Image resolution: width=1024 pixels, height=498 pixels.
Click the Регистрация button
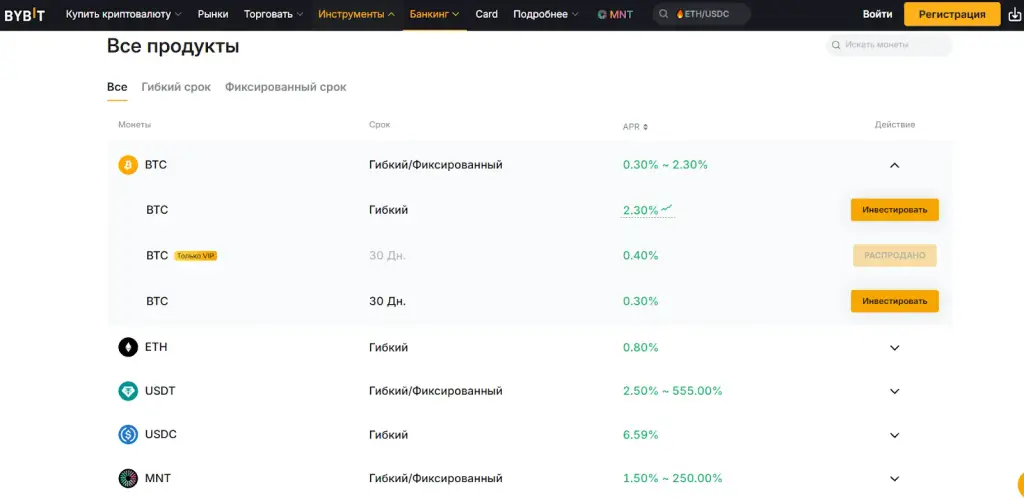tap(952, 14)
